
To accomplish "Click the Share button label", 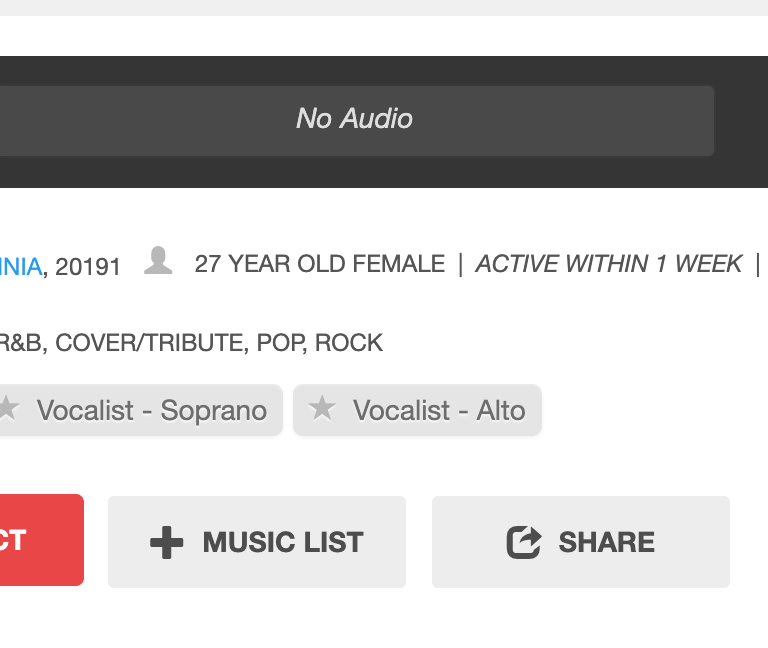I will 606,542.
